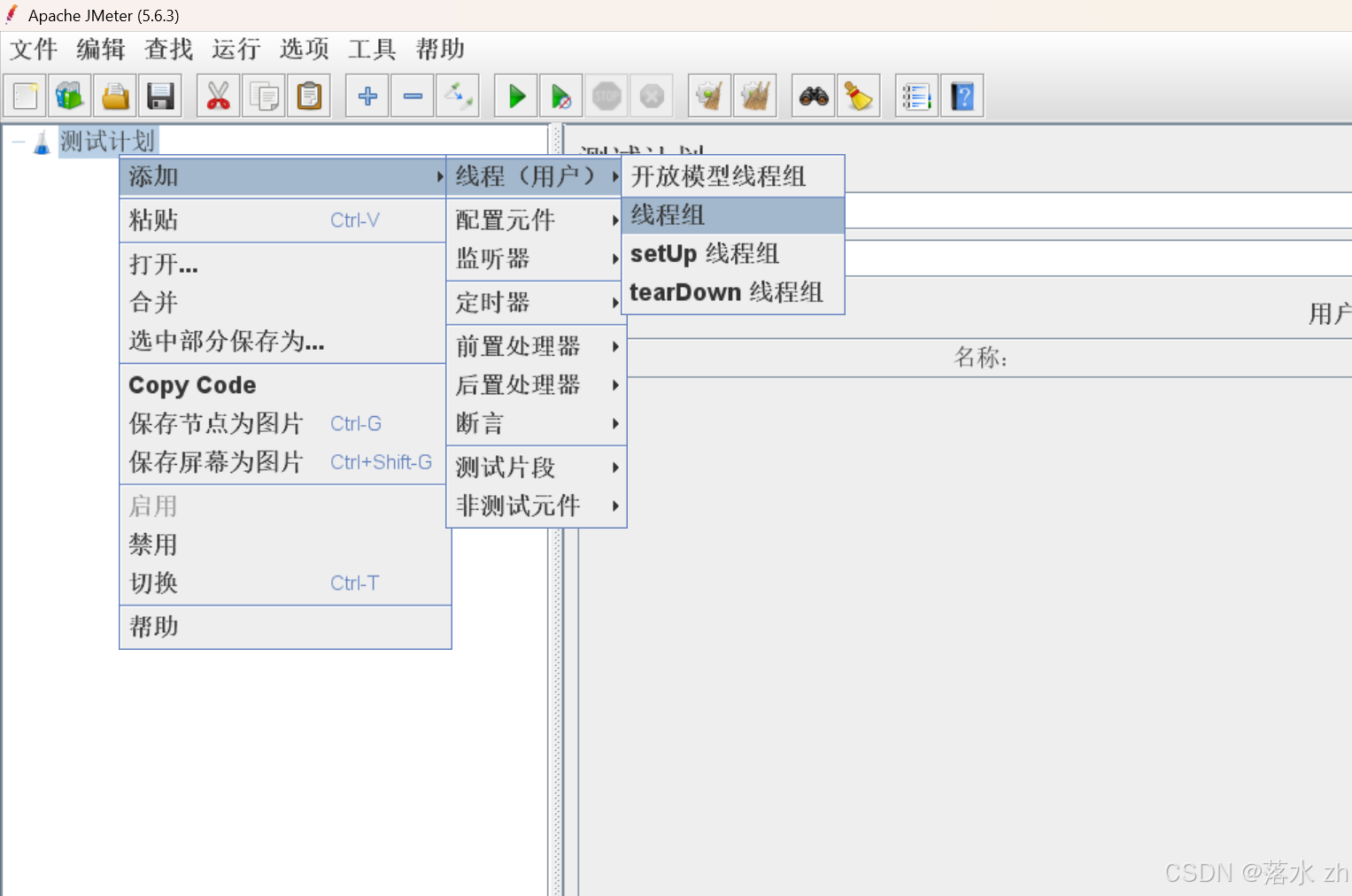This screenshot has width=1352, height=896.
Task: Click the name input field below 线程组
Action: [x=1098, y=212]
